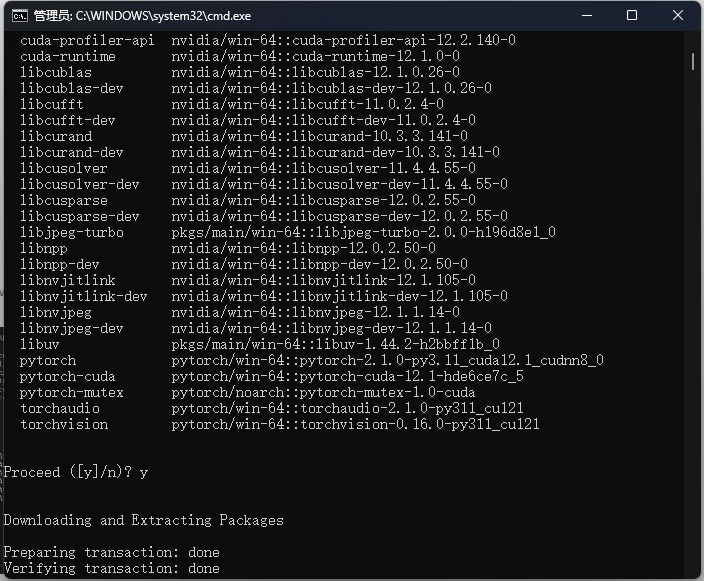Close the administrator command prompt window
The image size is (704, 581).
[x=678, y=16]
